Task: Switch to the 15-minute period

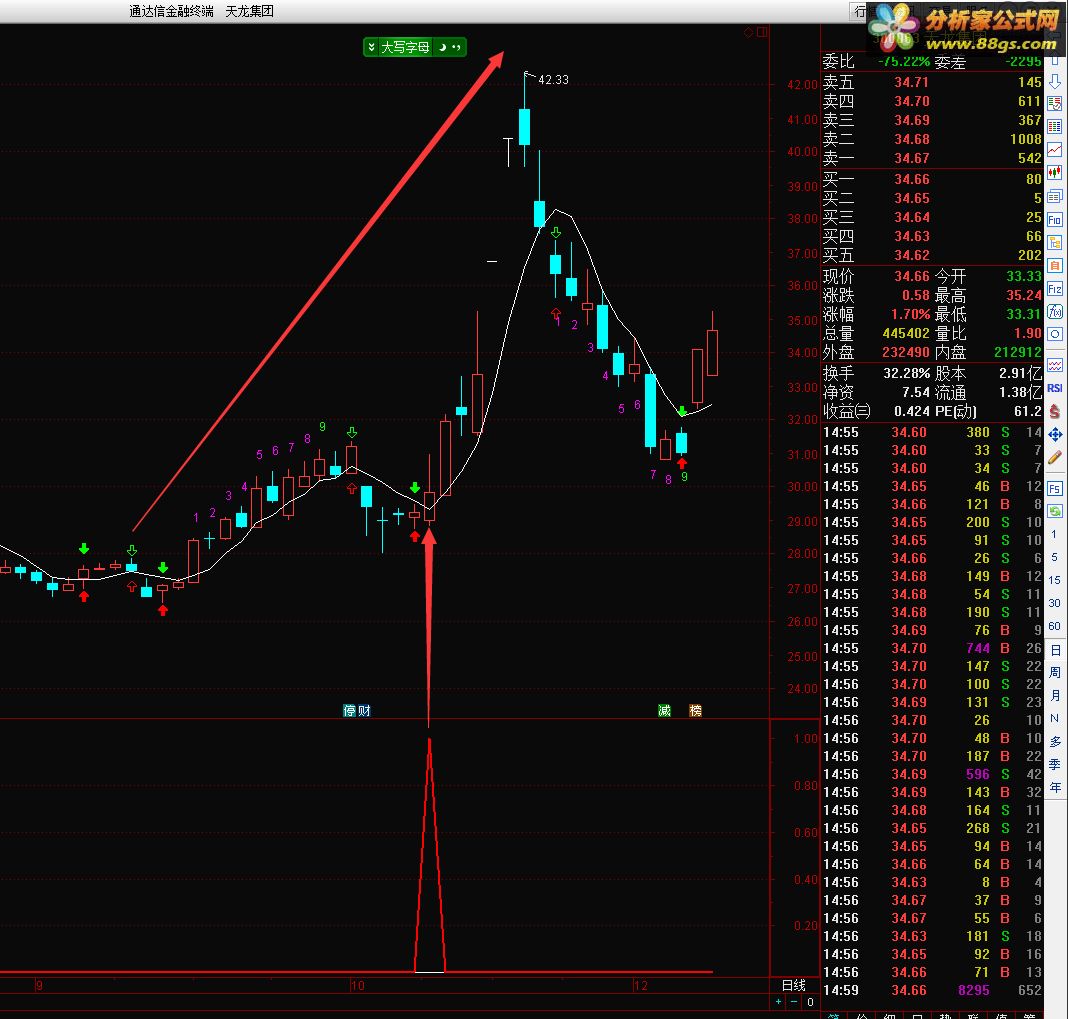Action: 1054,580
